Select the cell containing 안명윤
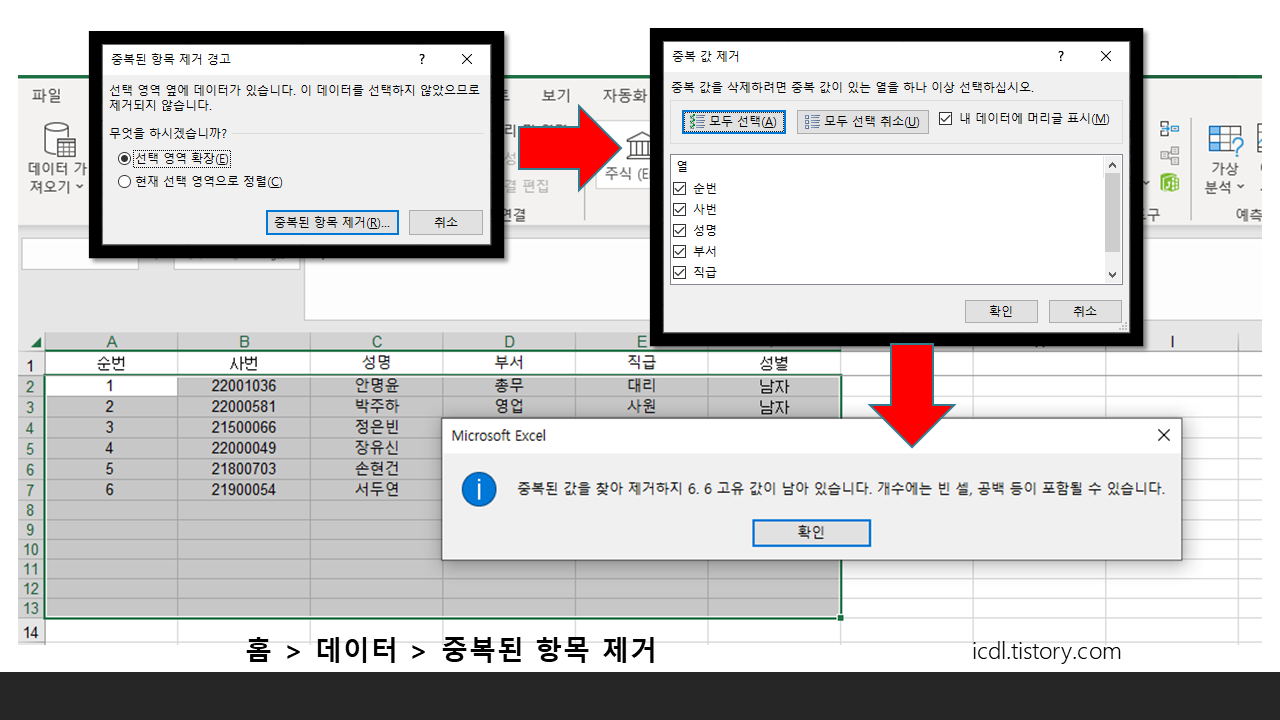The height and width of the screenshot is (720, 1280). [x=377, y=385]
